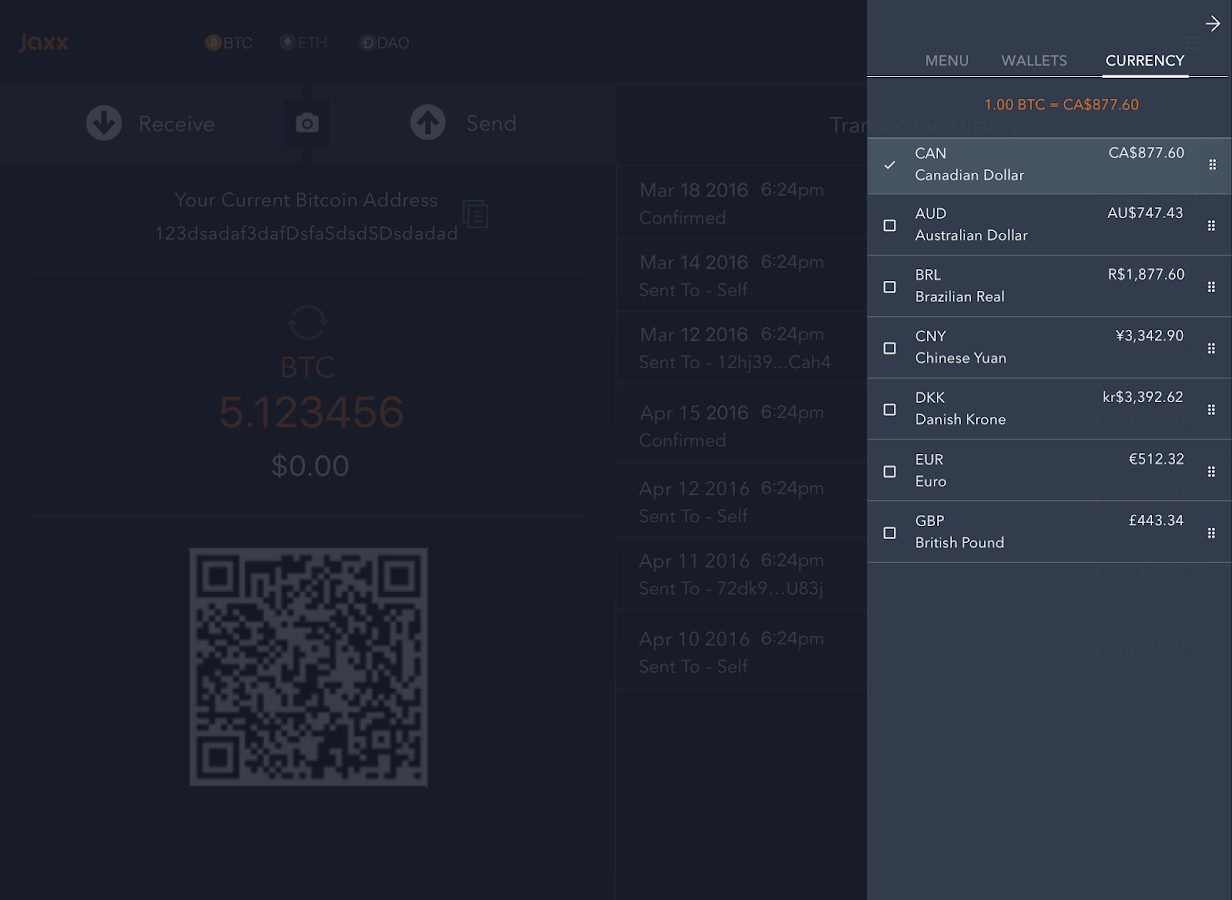The height and width of the screenshot is (900, 1232).
Task: Open the Apr 11 2016 transaction to 72dk9…U83j
Action: 741,574
